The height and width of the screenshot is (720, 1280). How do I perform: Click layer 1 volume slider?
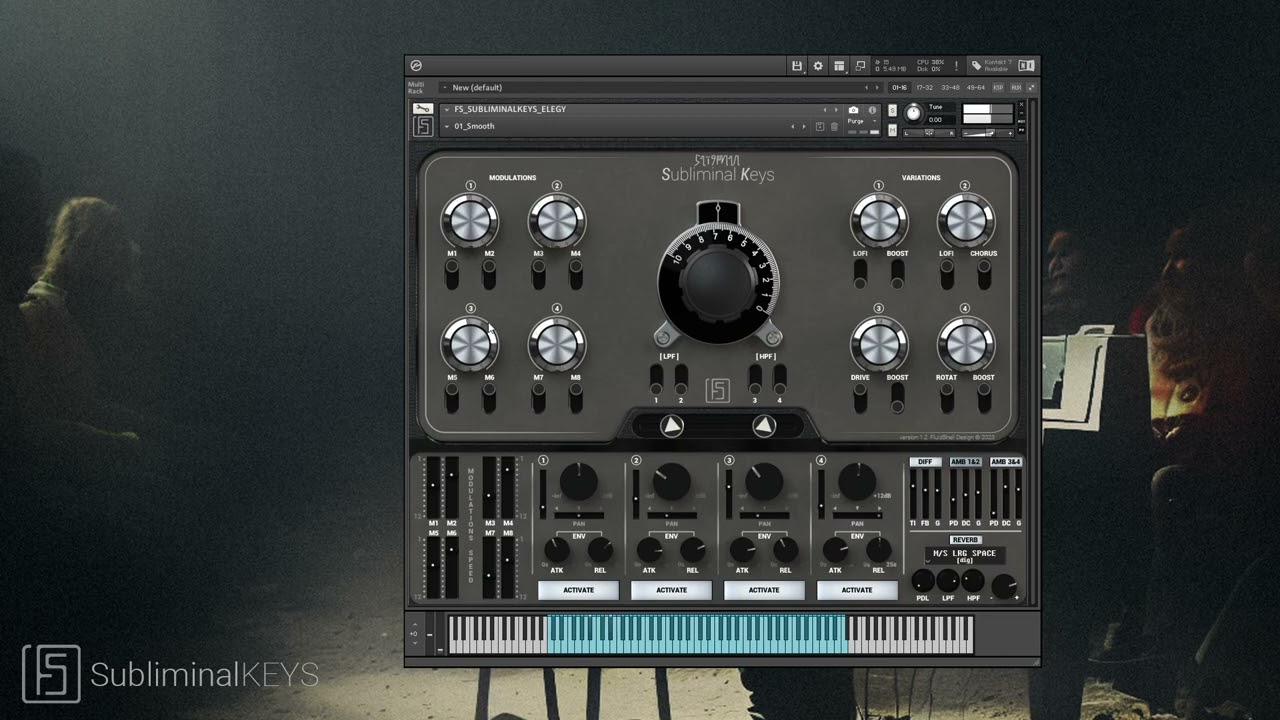click(x=543, y=493)
